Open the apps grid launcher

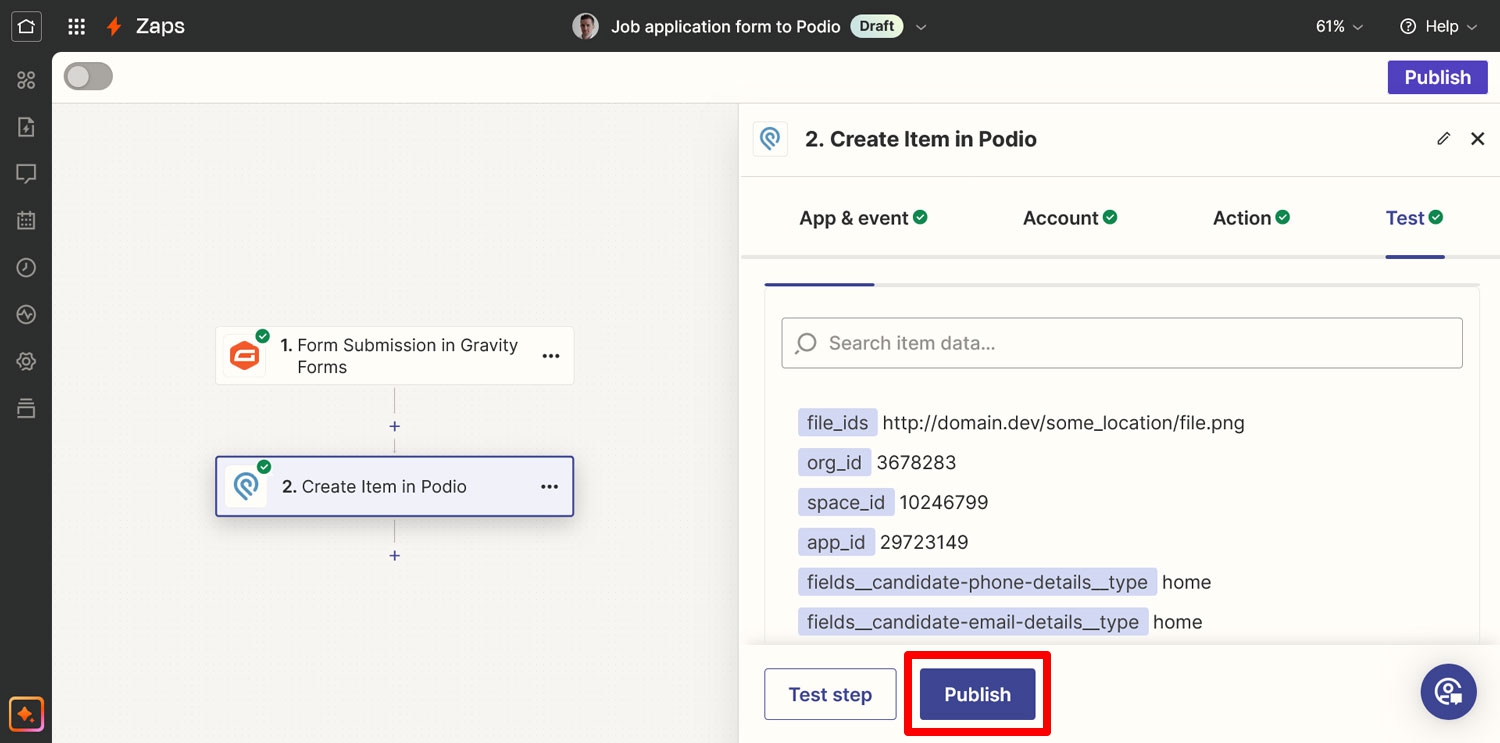[x=77, y=27]
